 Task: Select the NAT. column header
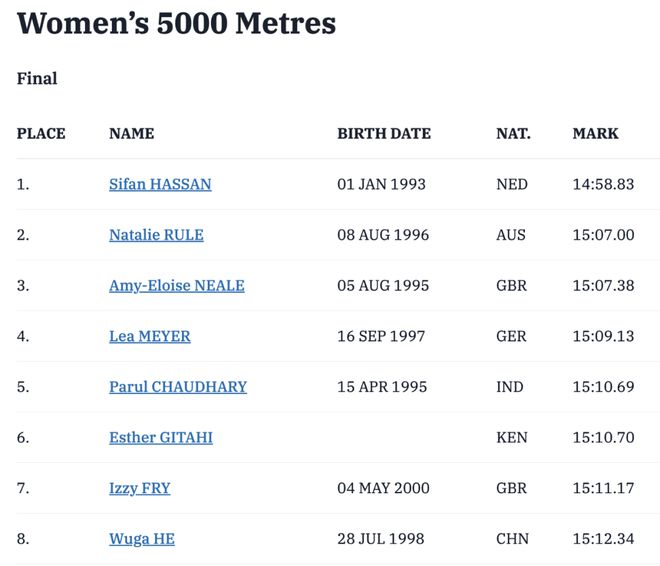(x=513, y=133)
